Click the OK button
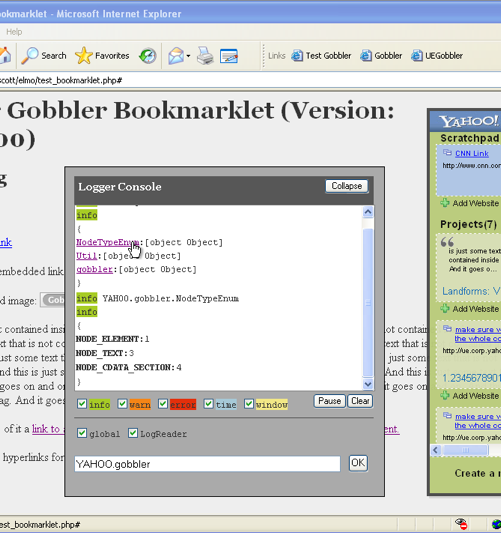This screenshot has width=501, height=533. click(358, 463)
